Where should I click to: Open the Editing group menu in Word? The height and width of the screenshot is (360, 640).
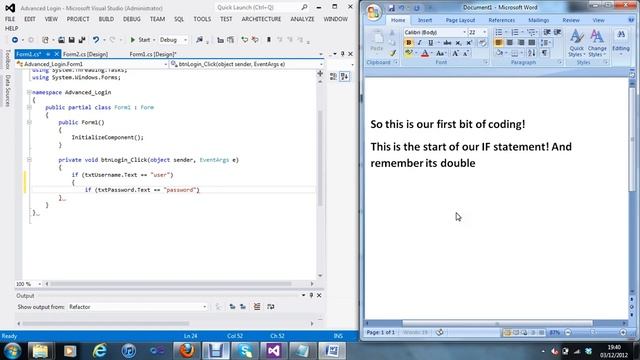tap(621, 41)
